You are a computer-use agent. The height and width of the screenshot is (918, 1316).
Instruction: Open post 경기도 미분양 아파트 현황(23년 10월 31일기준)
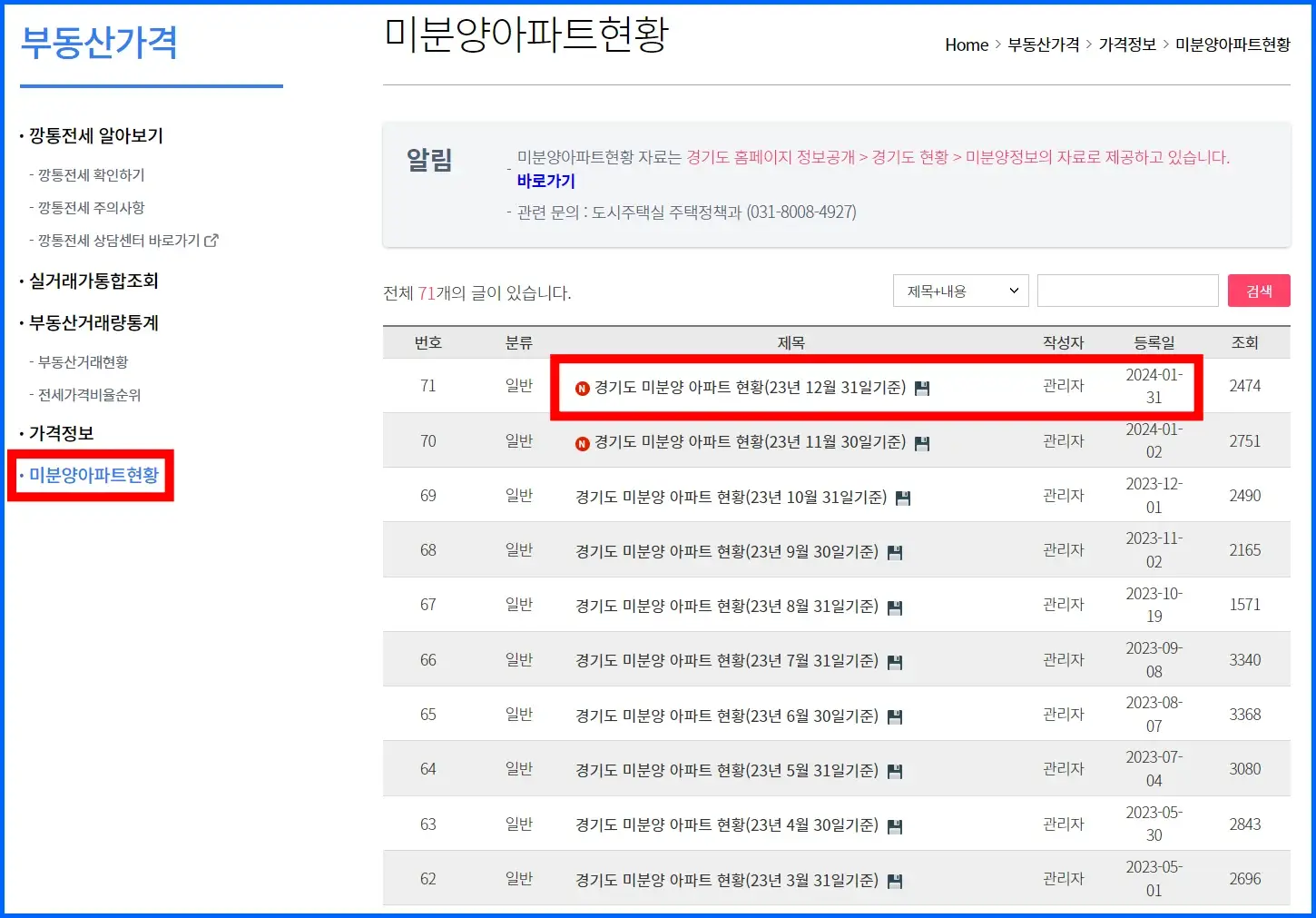(x=732, y=497)
